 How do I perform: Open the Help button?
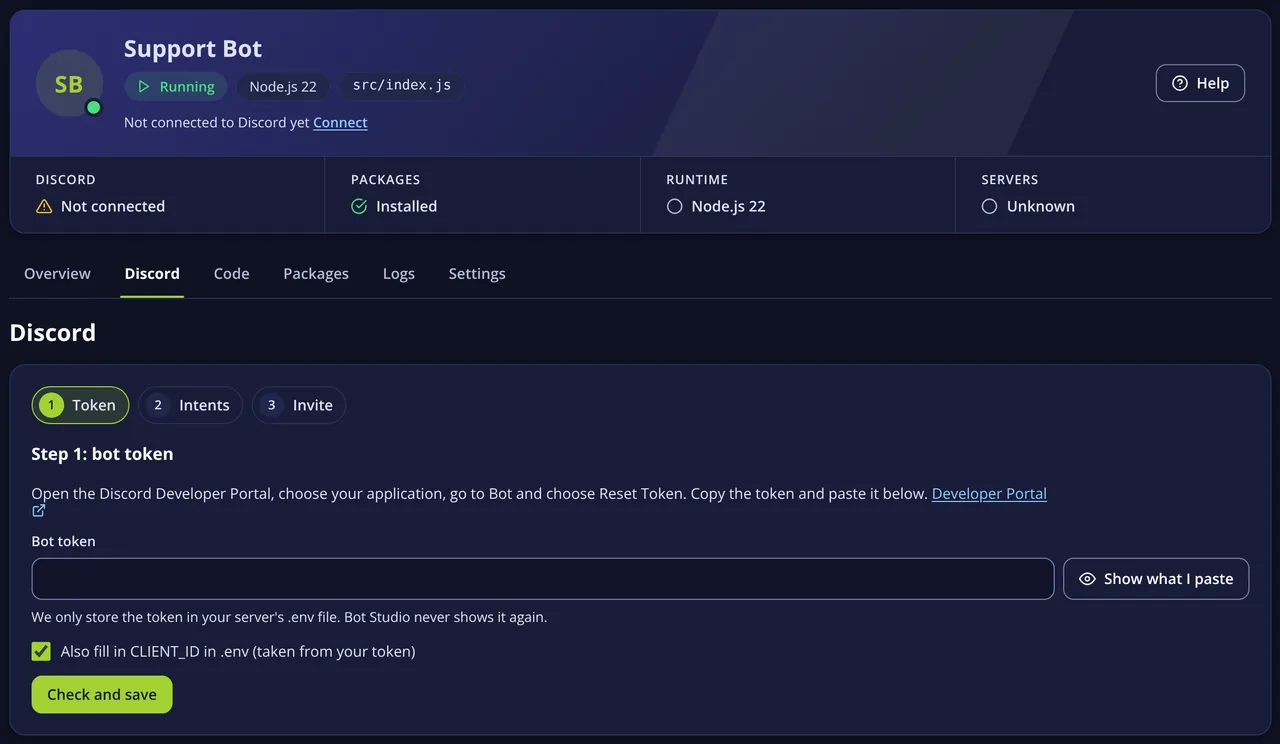coord(1200,83)
